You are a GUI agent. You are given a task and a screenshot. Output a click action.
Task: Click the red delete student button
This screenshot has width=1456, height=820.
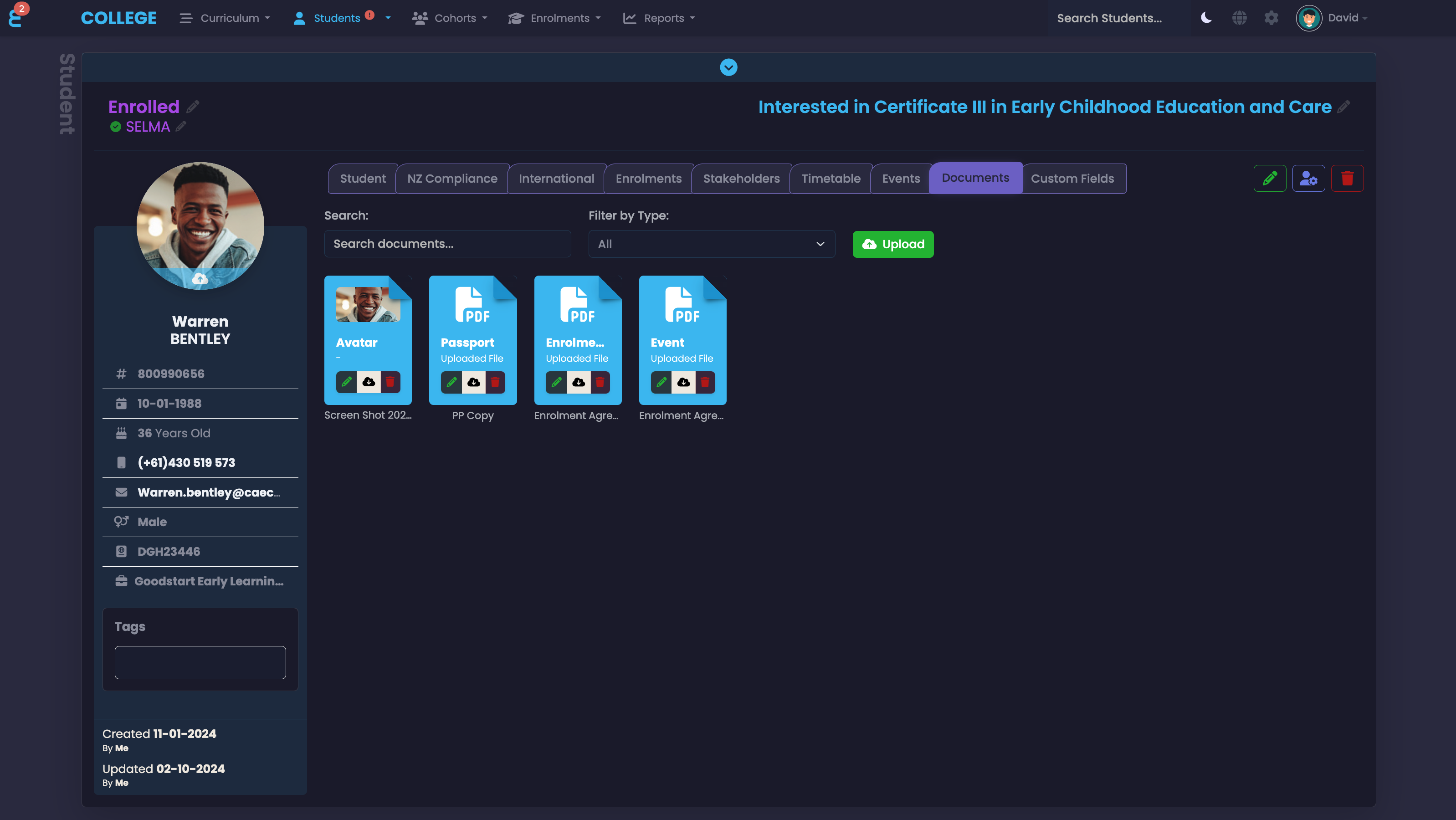[x=1347, y=179]
